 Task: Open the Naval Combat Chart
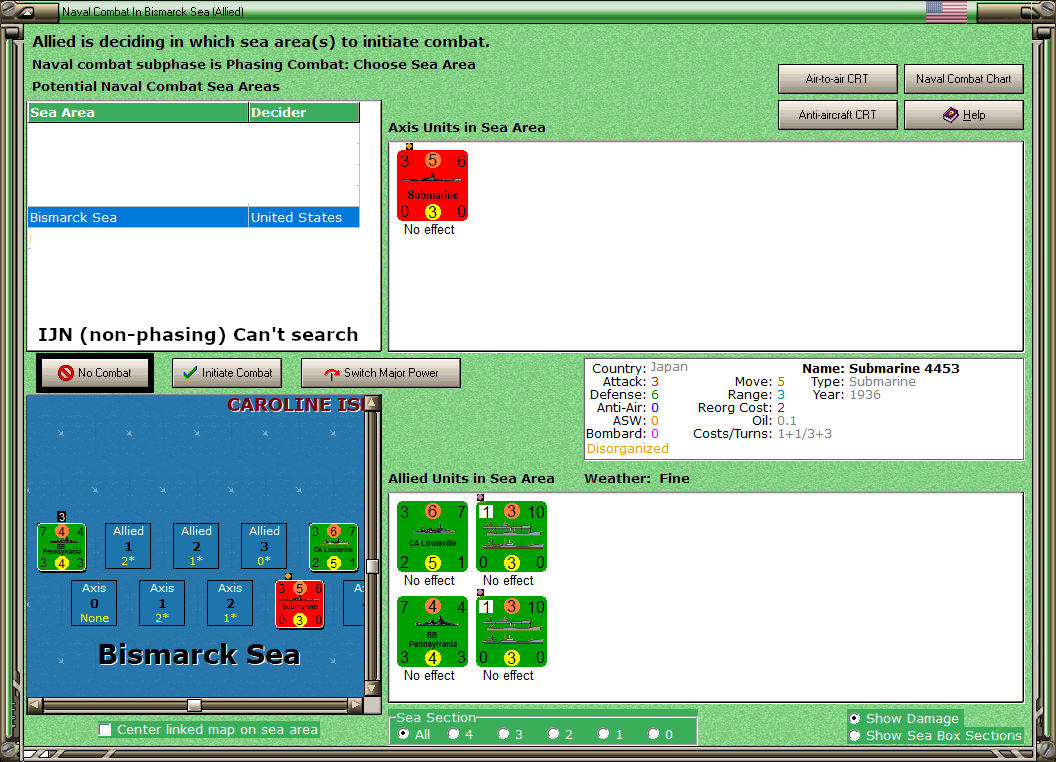point(963,79)
